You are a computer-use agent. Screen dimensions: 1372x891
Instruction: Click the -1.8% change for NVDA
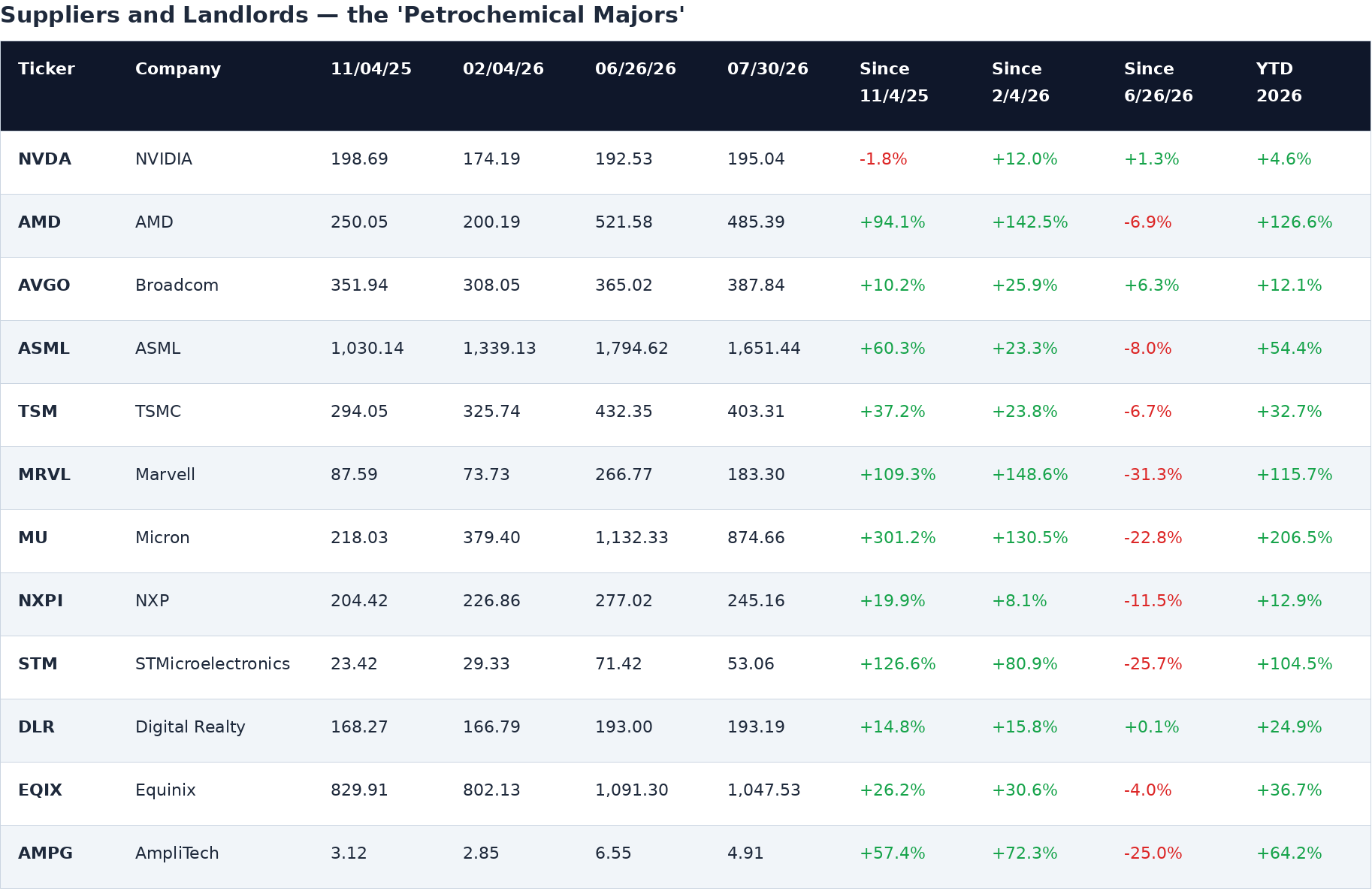(x=884, y=159)
